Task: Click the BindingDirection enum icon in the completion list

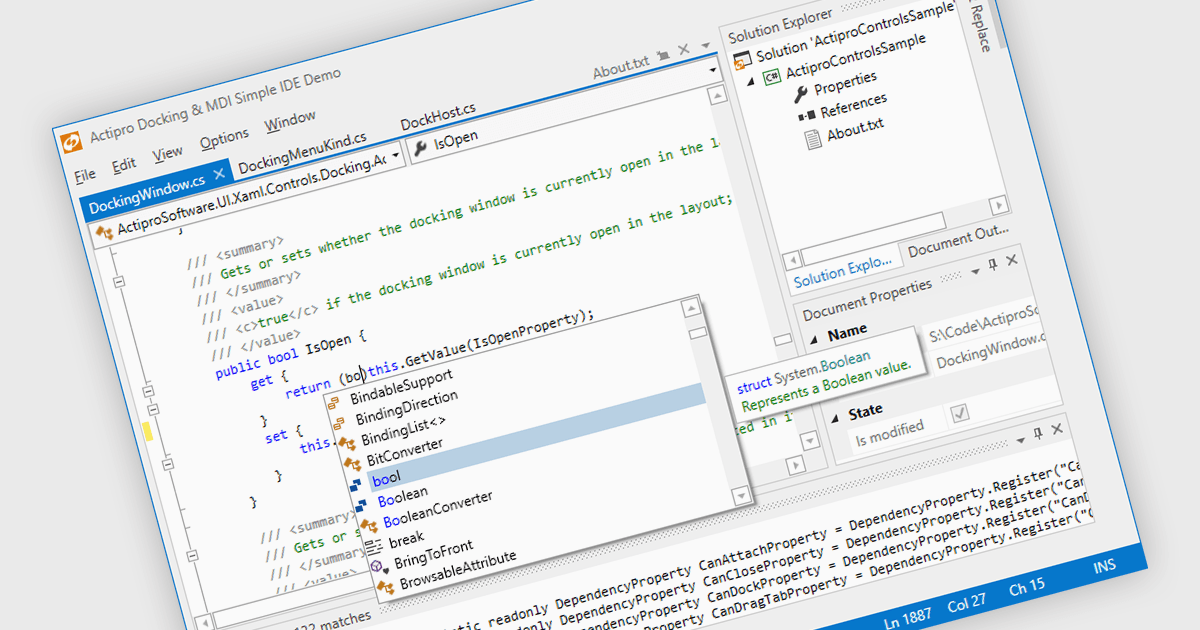Action: [340, 424]
